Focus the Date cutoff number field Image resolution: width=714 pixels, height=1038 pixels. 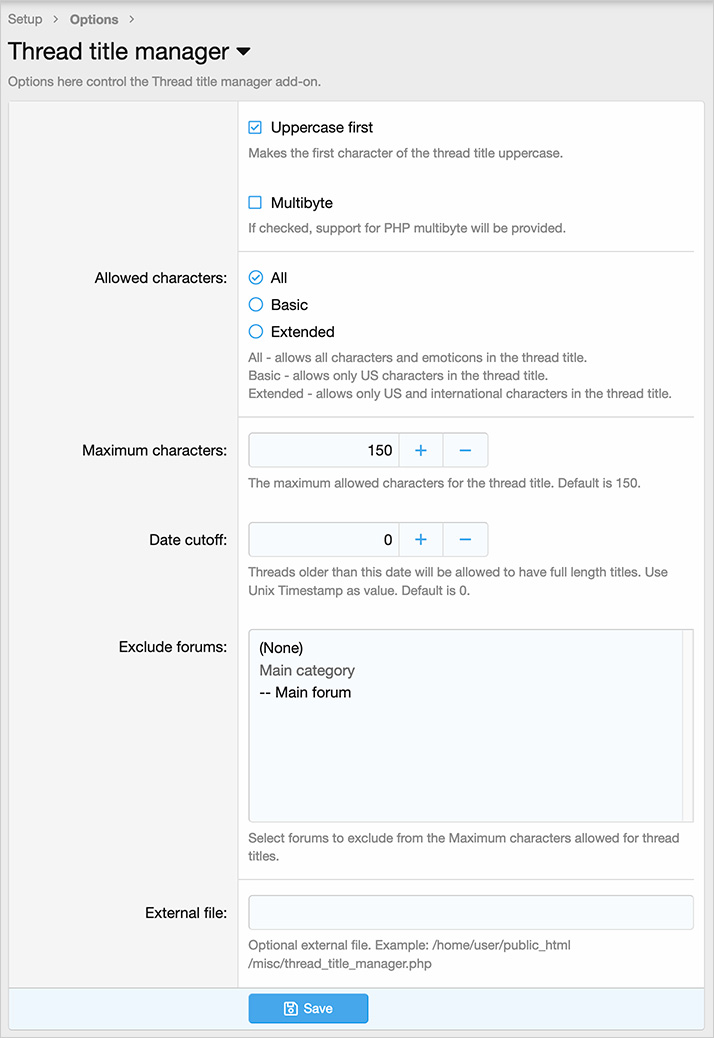click(x=323, y=540)
